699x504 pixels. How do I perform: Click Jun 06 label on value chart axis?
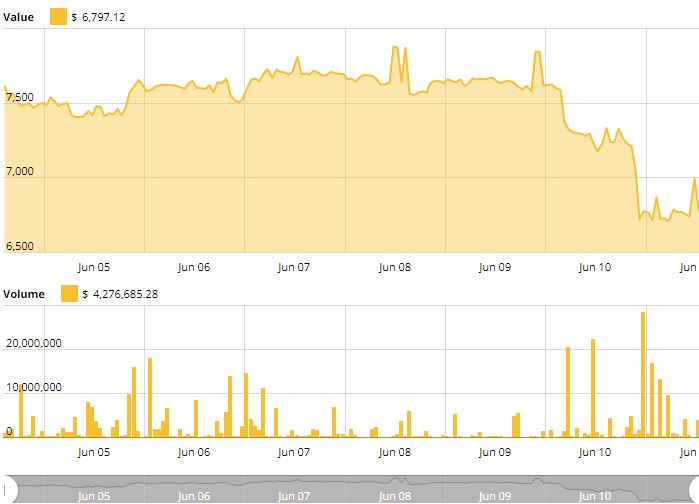point(194,267)
